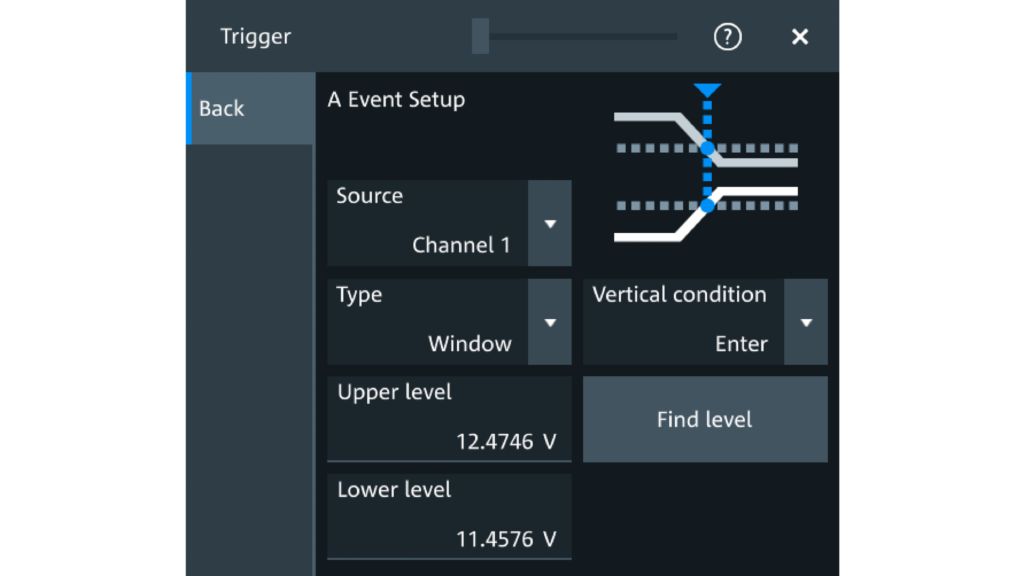Click the Trigger dialog title
This screenshot has width=1024, height=576.
click(x=256, y=37)
